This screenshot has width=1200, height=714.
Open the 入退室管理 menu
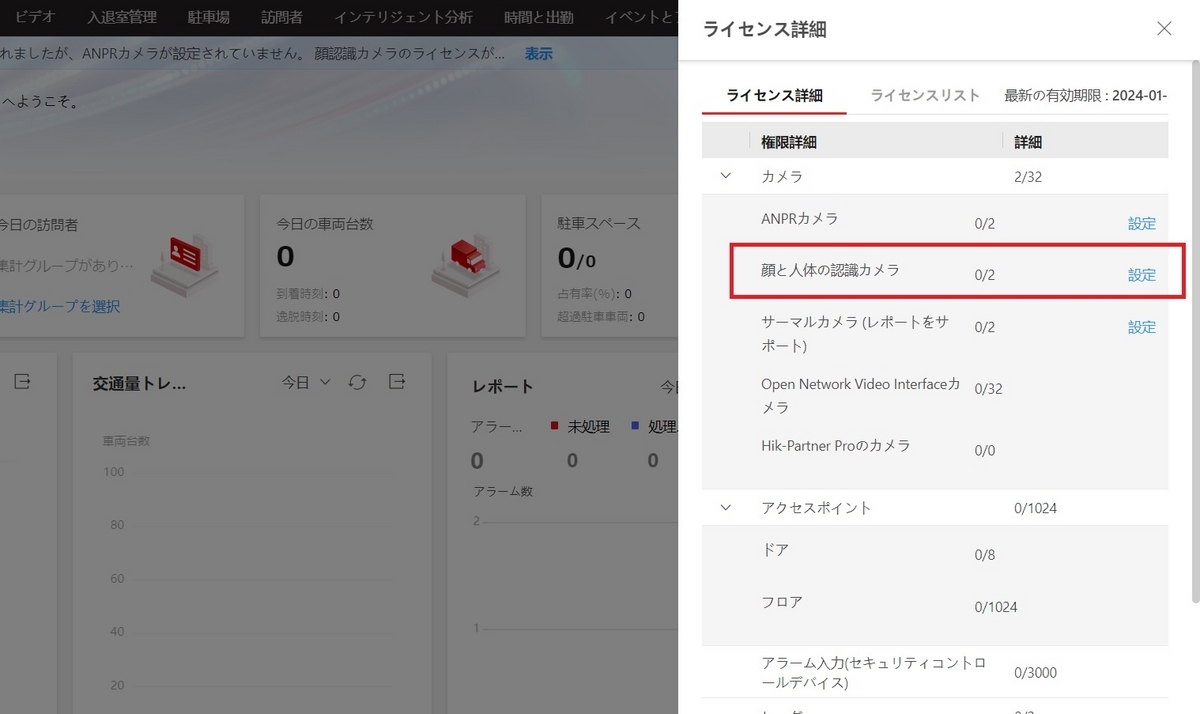[x=122, y=17]
